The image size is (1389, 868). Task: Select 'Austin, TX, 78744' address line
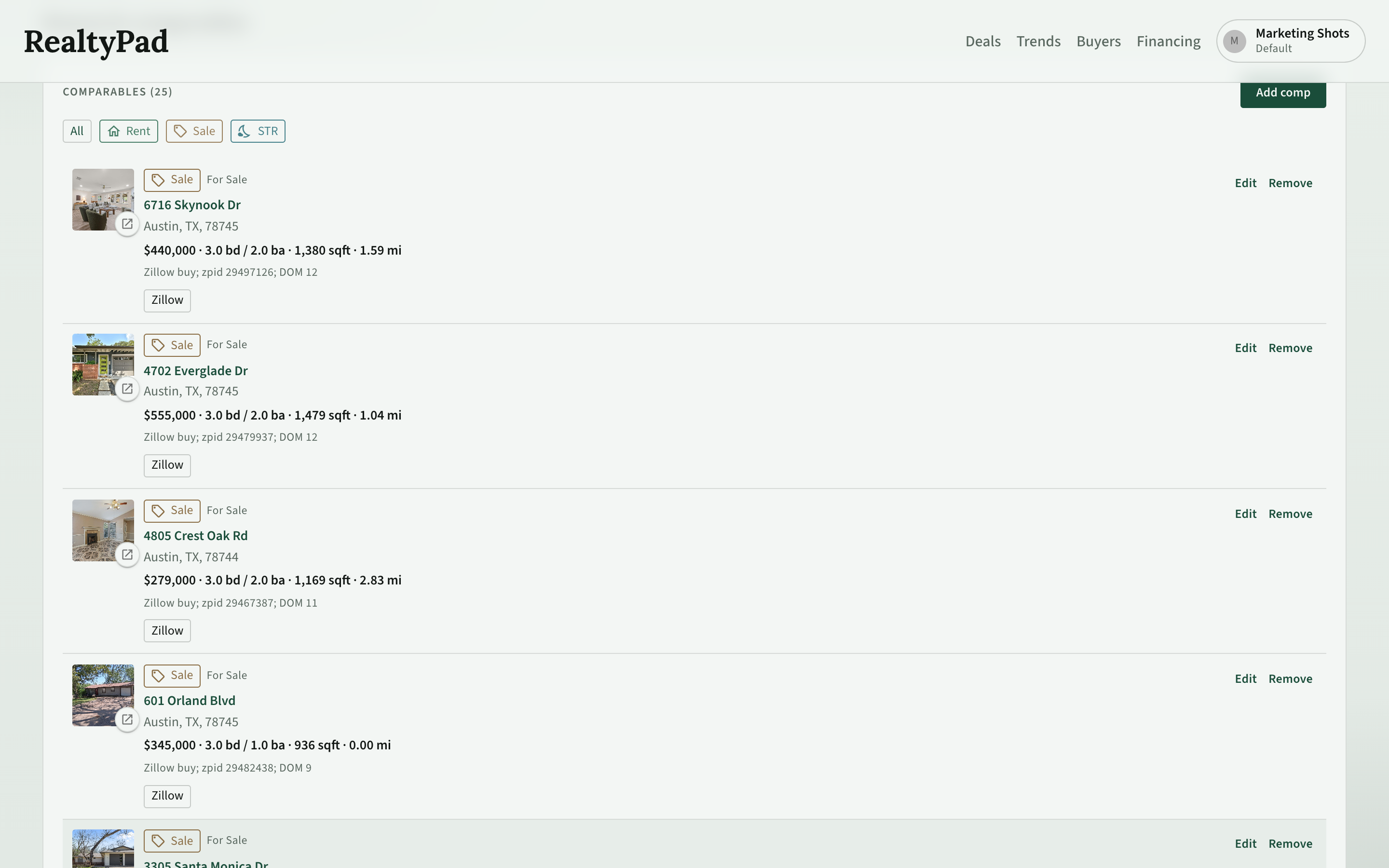(191, 557)
